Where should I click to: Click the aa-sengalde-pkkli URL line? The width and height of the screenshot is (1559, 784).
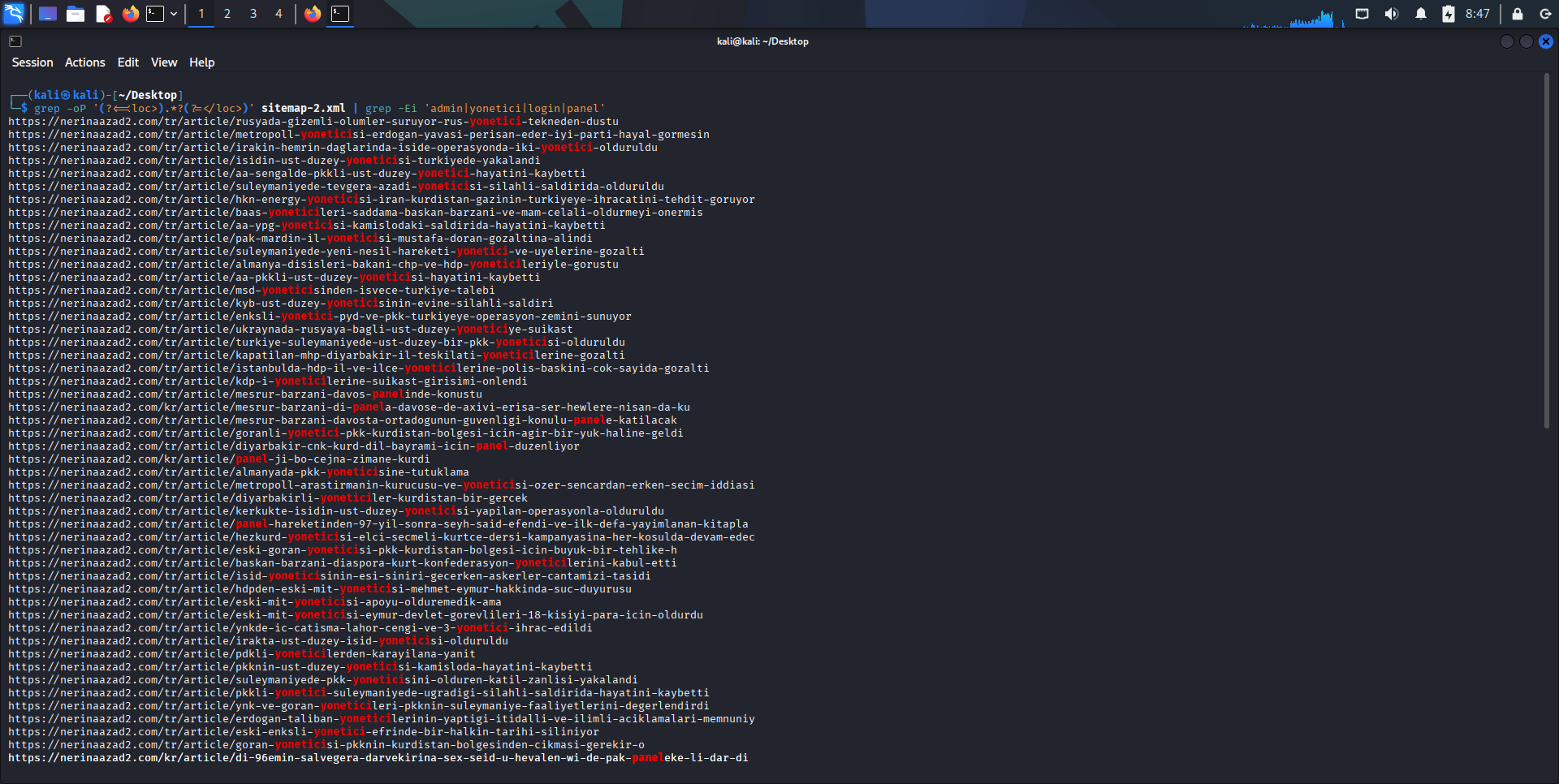pos(297,173)
